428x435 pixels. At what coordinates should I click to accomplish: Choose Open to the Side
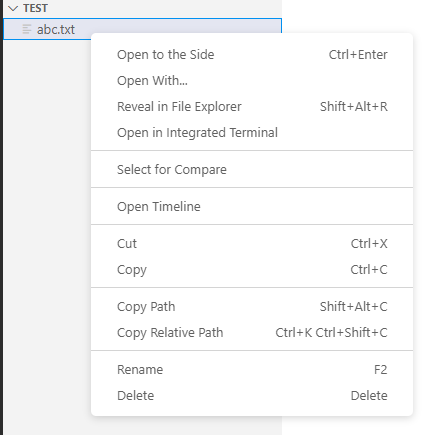click(252, 55)
